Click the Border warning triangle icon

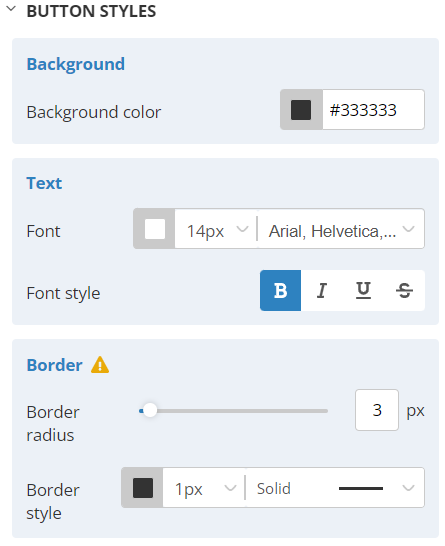pos(100,365)
